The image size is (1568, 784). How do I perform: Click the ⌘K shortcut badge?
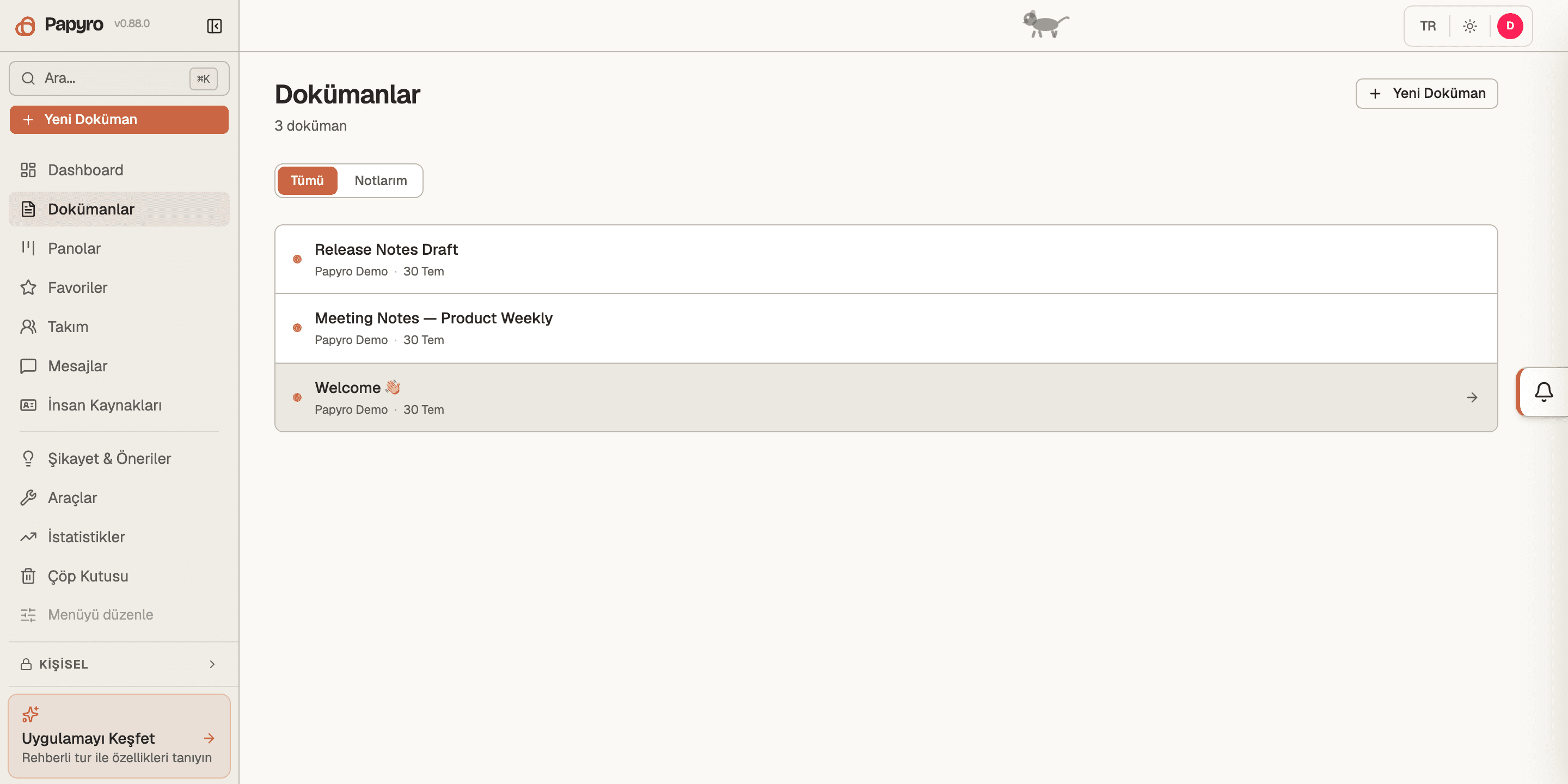[x=203, y=78]
